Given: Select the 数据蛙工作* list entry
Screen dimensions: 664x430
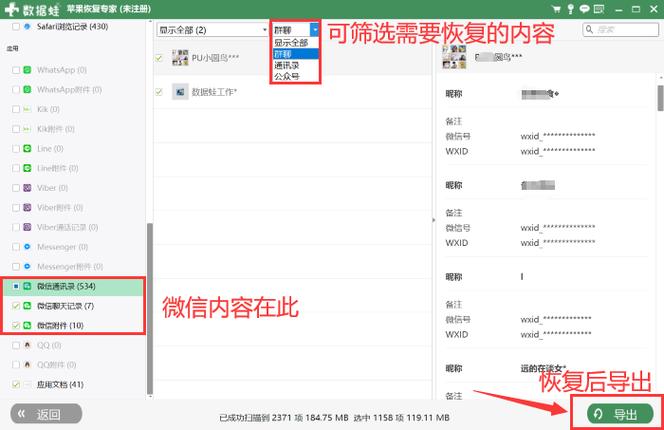Looking at the screenshot, I should click(292, 92).
